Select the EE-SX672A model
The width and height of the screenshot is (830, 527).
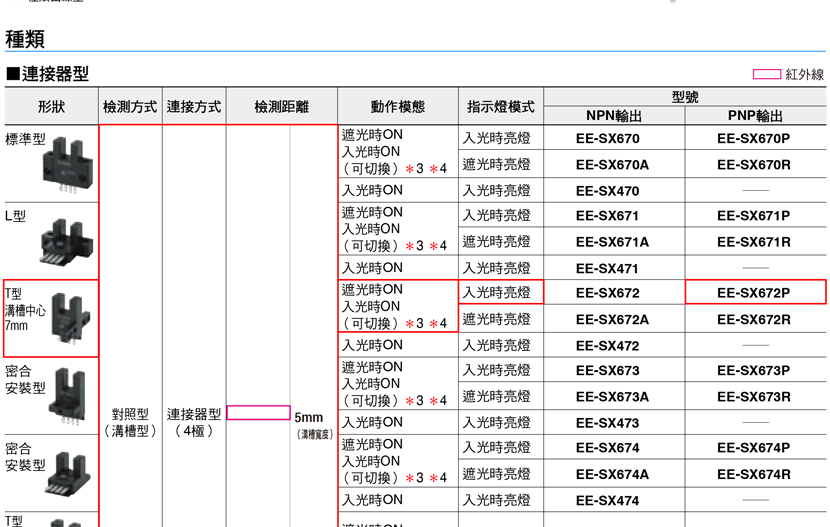click(x=612, y=320)
